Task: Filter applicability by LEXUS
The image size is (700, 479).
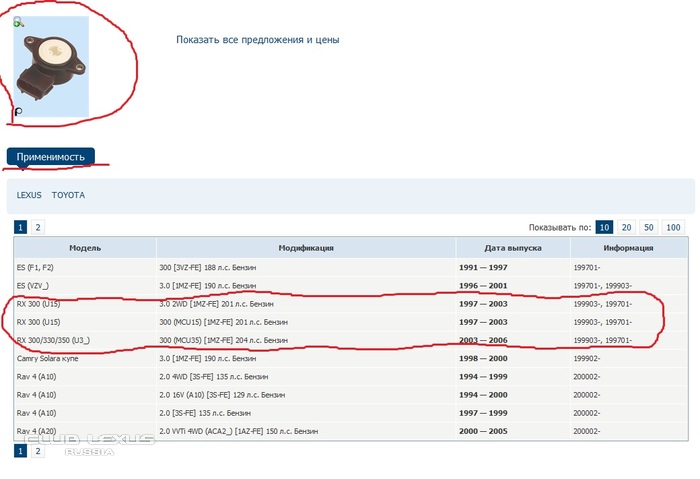Action: pos(29,195)
